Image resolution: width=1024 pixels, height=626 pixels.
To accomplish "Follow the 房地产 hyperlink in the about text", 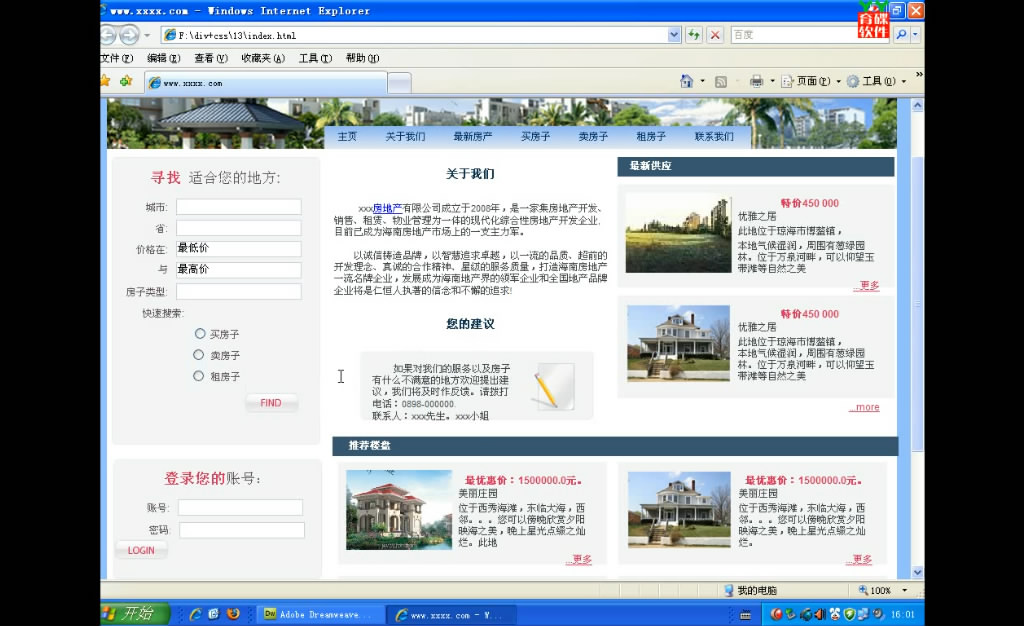I will point(387,208).
